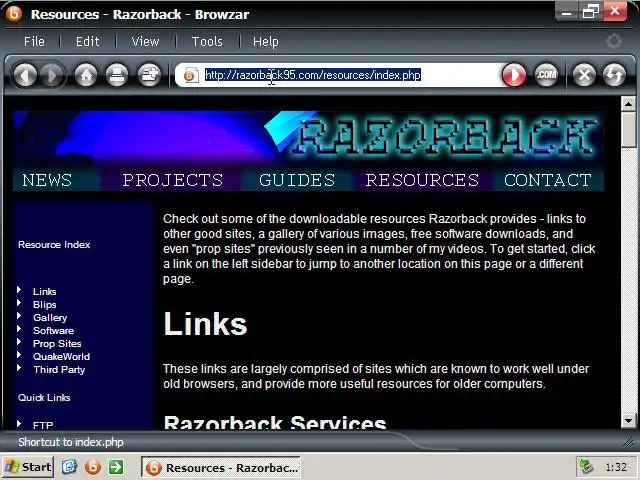Go to the PROJECTS section
Viewport: 640px width, 480px height.
(x=173, y=180)
